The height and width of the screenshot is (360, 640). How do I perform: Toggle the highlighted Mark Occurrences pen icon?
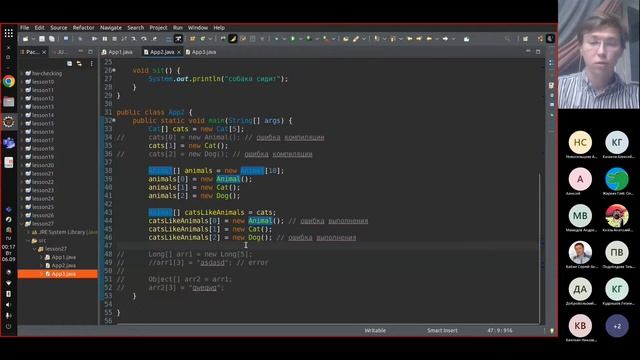pos(233,39)
